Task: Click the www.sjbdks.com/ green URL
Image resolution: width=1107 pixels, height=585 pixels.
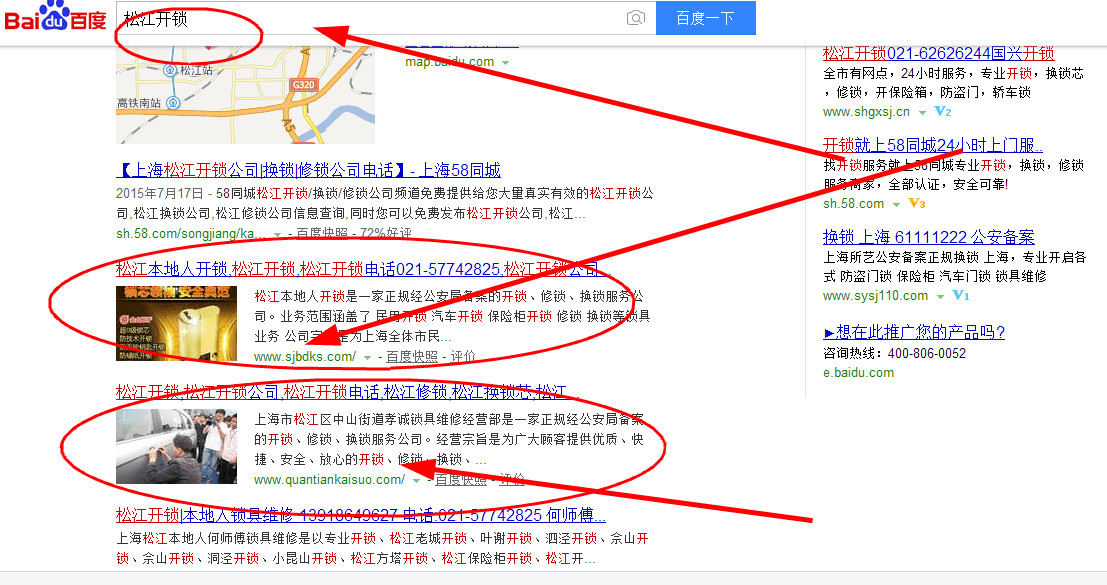Action: (x=305, y=357)
